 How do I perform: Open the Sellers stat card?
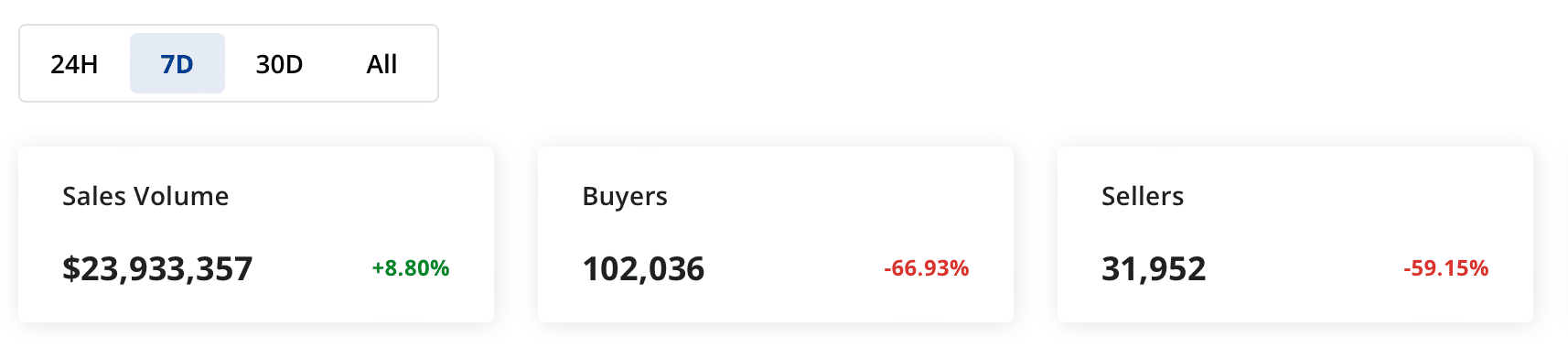tap(1295, 234)
